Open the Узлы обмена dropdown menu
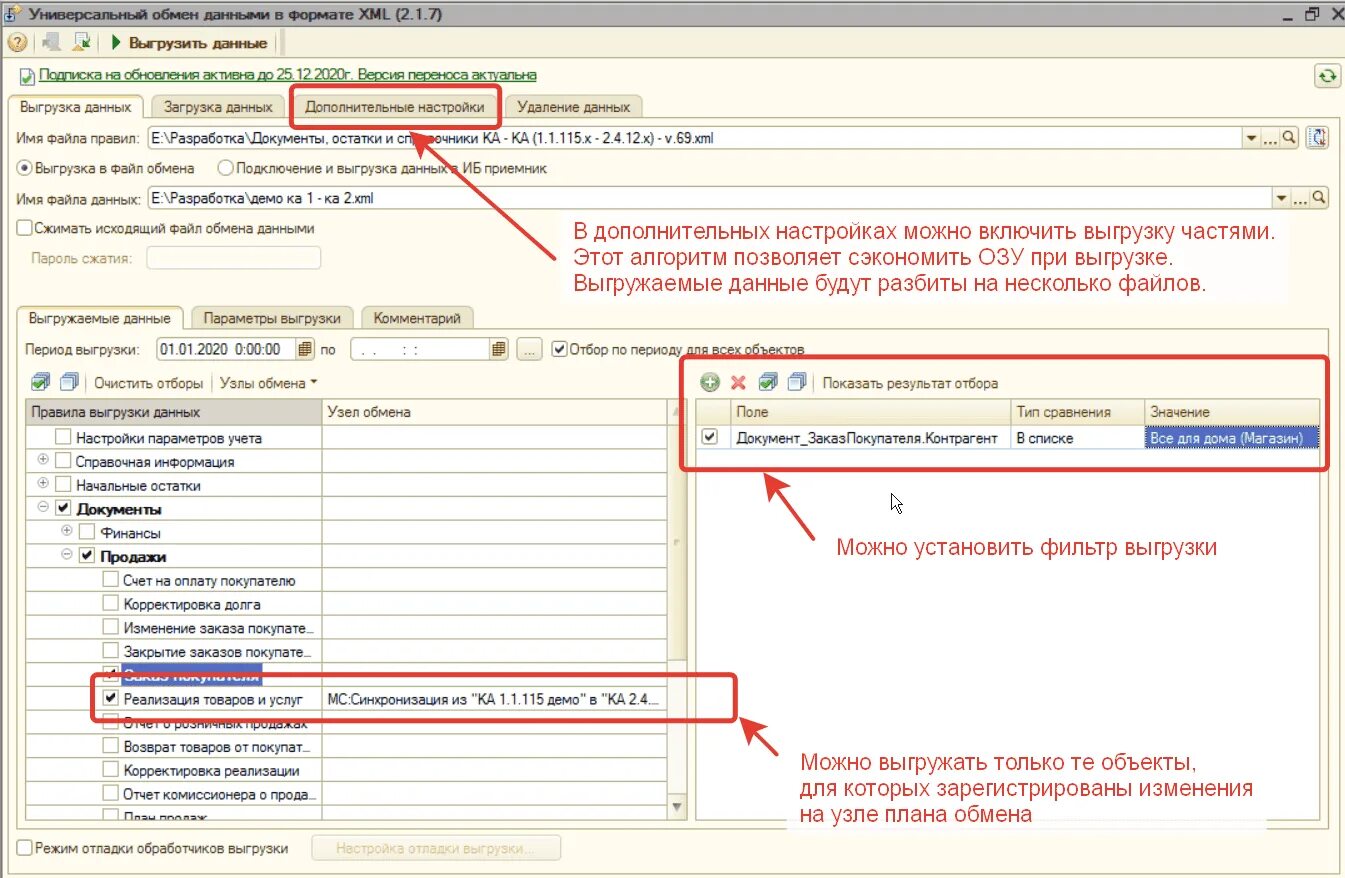1345x878 pixels. click(268, 382)
